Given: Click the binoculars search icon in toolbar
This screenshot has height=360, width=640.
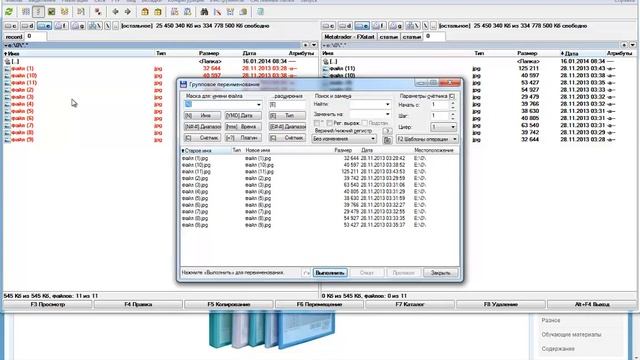Looking at the screenshot, I should click(x=204, y=12).
